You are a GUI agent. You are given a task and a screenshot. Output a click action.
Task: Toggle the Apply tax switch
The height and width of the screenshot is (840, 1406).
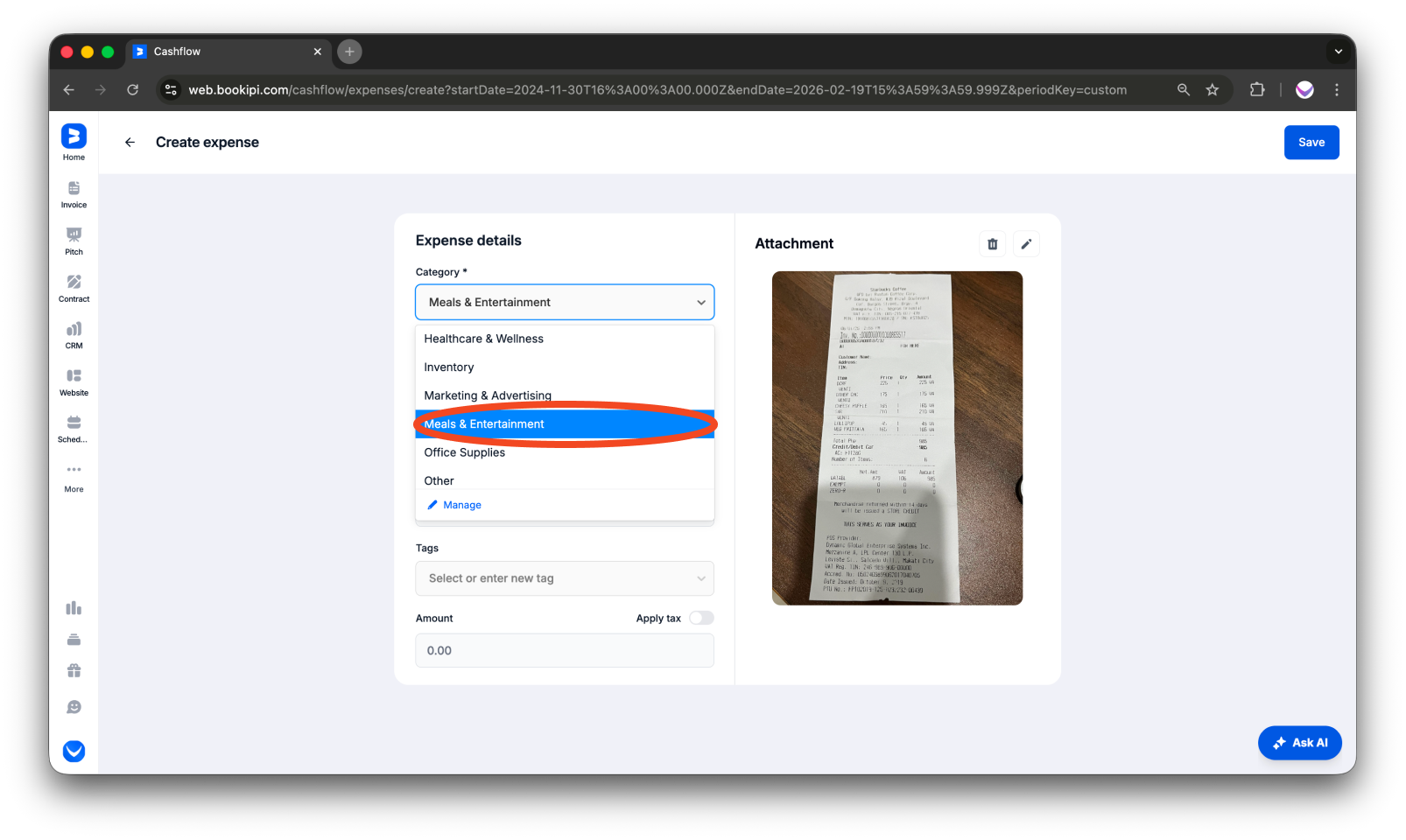(701, 619)
